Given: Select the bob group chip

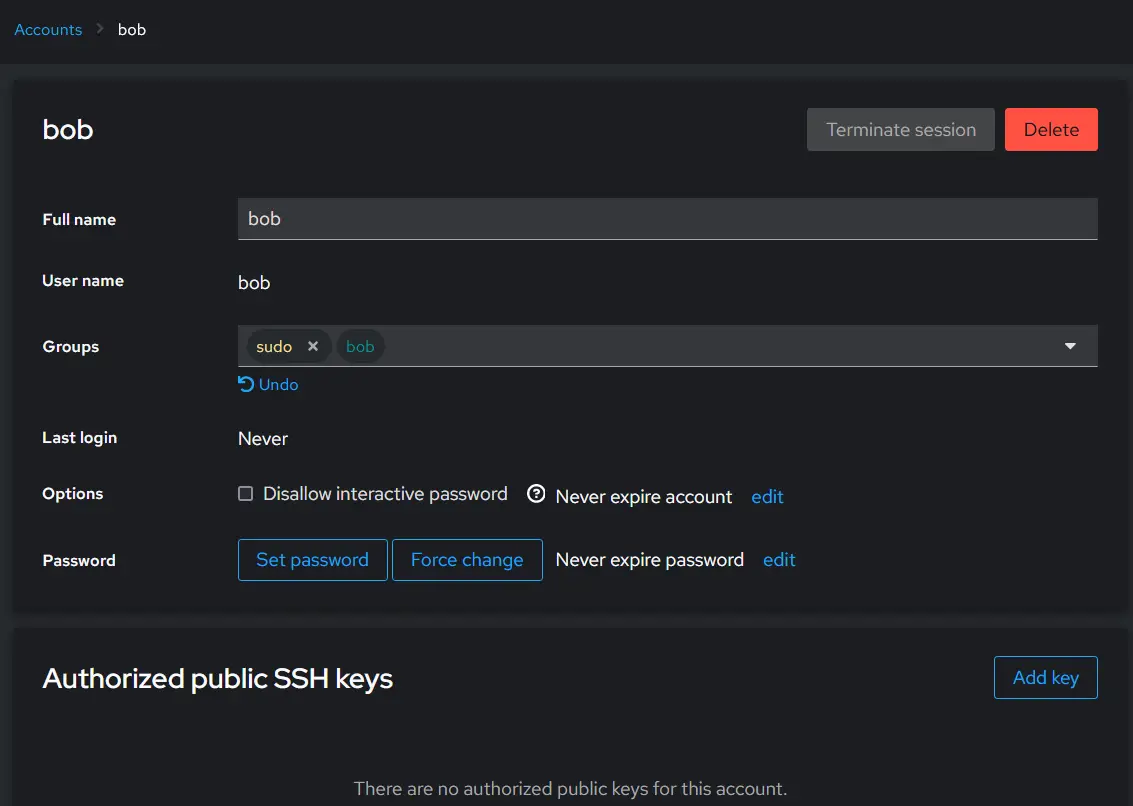Looking at the screenshot, I should (x=360, y=346).
